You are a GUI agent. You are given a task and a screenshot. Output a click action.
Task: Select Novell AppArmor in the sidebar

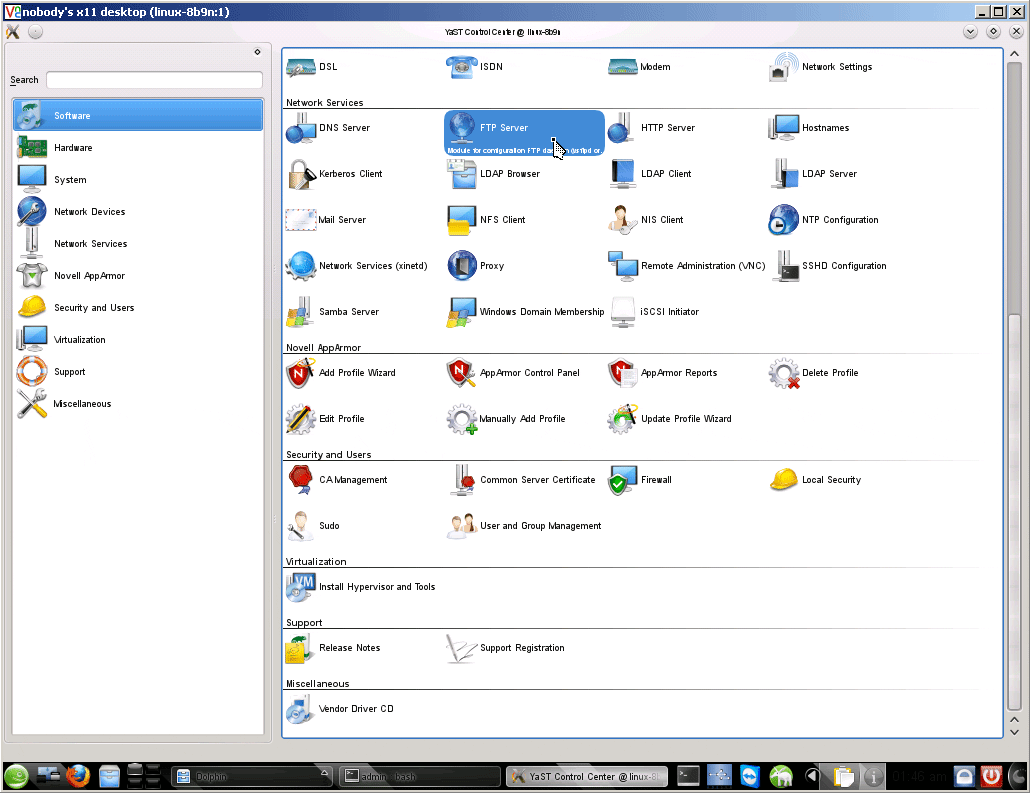pos(138,276)
